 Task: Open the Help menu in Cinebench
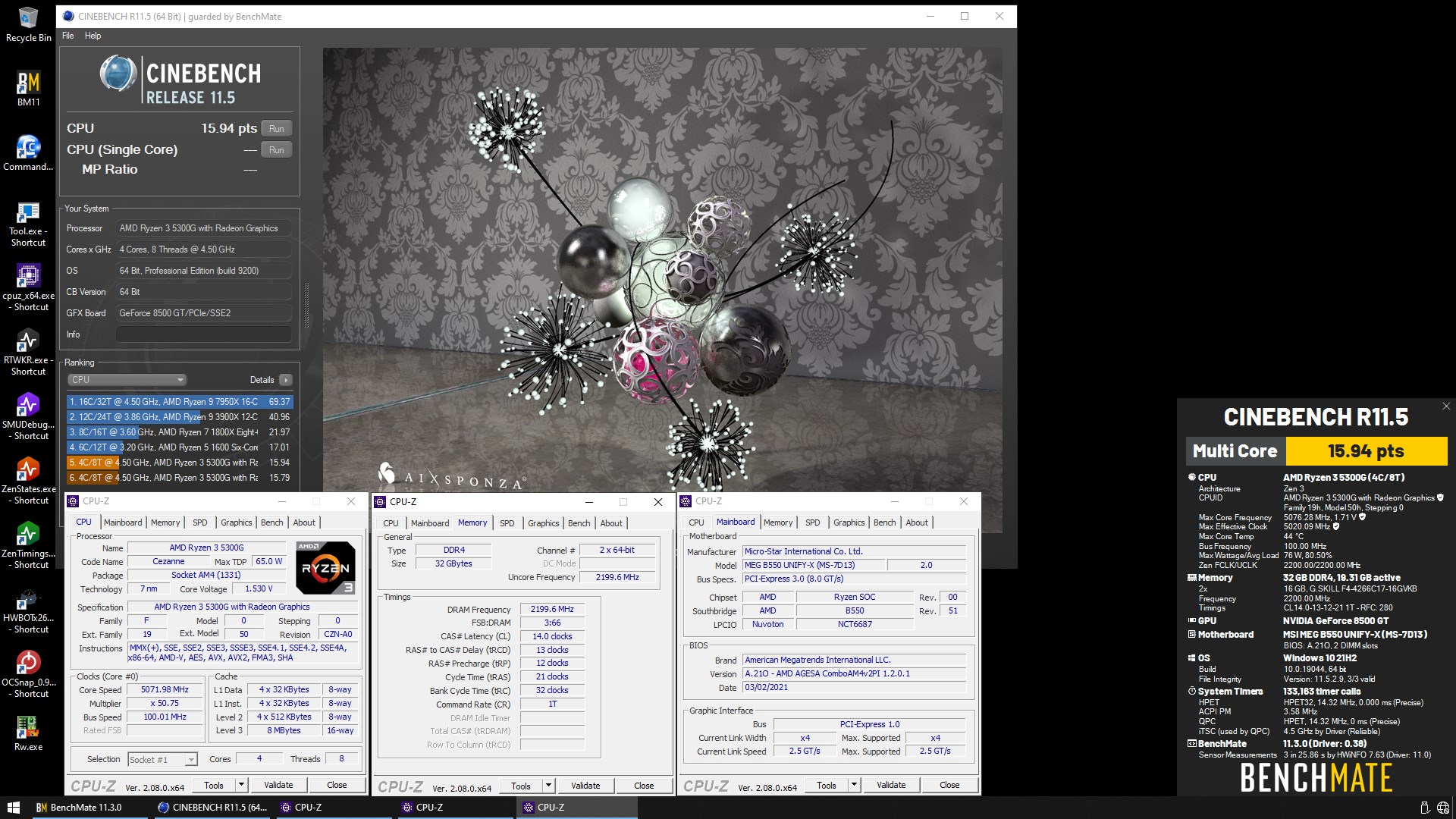pyautogui.click(x=93, y=36)
